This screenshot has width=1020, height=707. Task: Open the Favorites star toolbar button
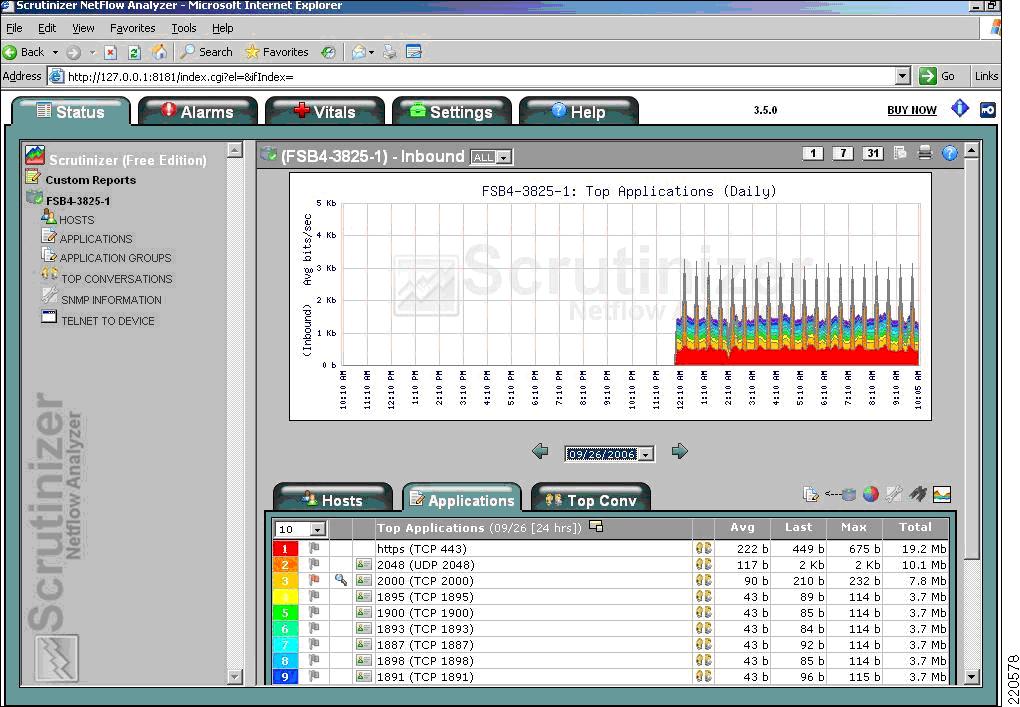[276, 52]
